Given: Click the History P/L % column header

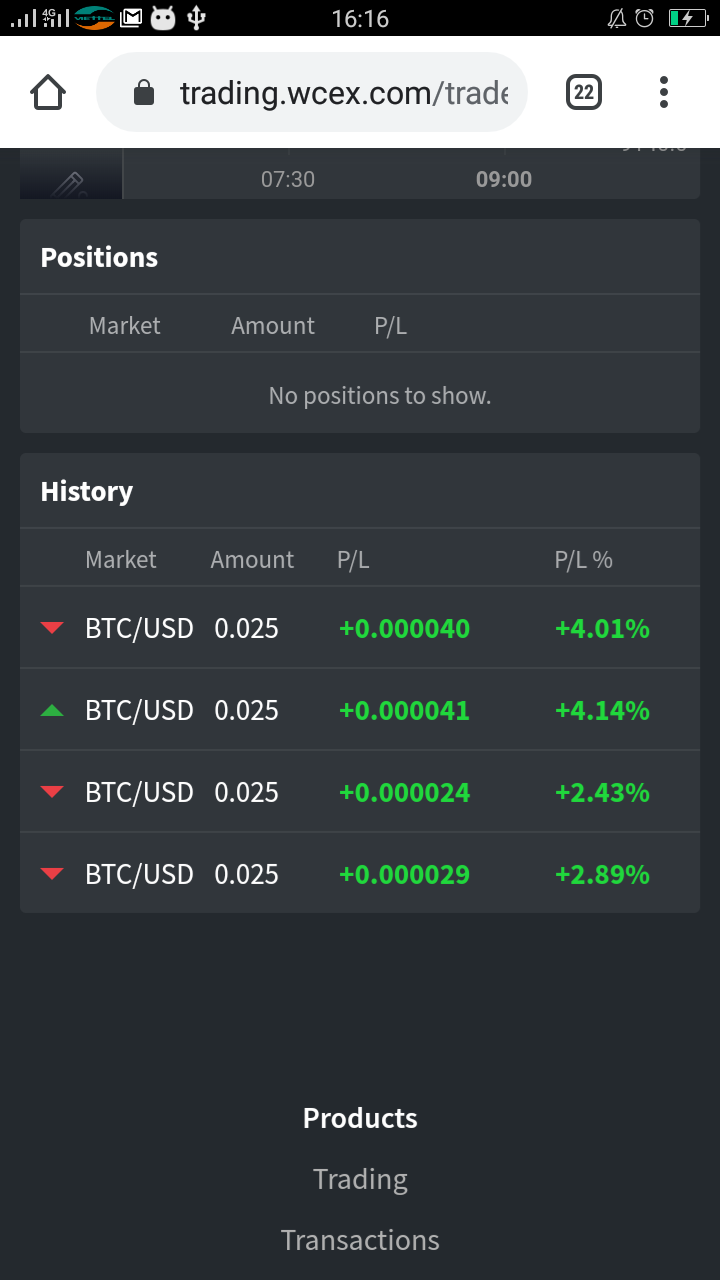Looking at the screenshot, I should tap(583, 559).
